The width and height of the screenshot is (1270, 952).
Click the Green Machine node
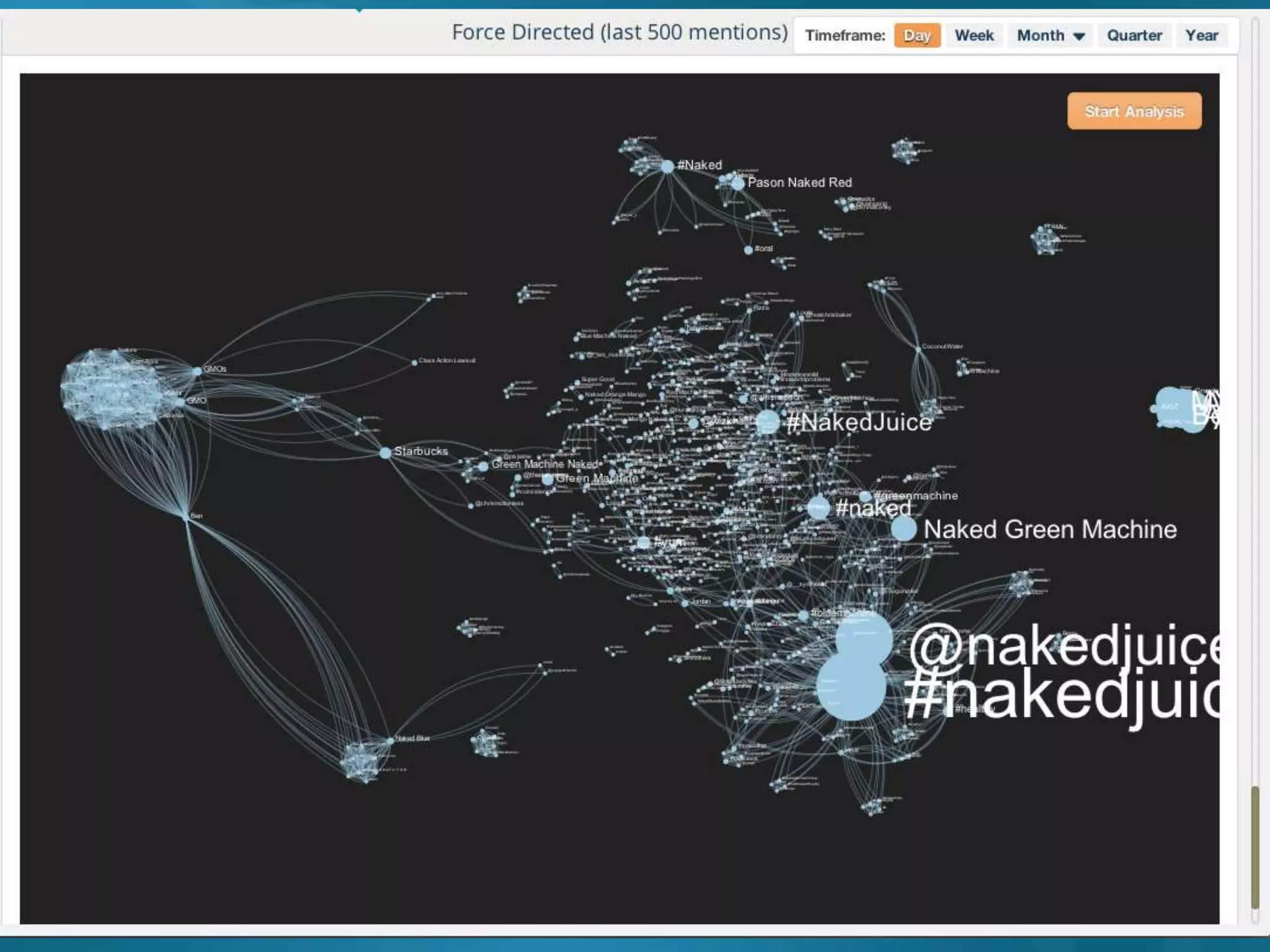(548, 479)
